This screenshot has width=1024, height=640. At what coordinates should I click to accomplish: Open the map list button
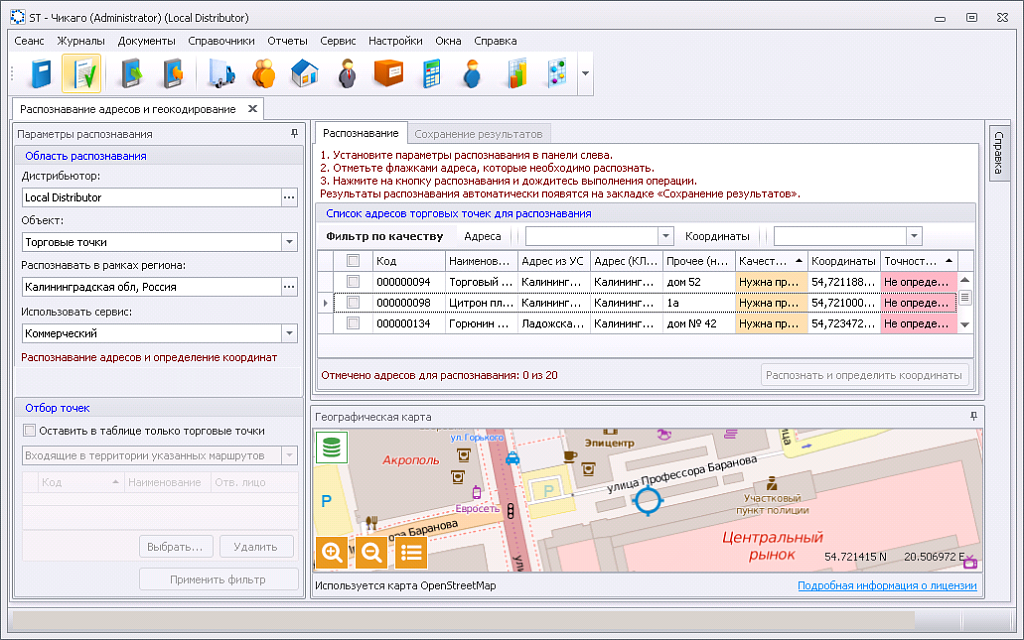point(411,553)
